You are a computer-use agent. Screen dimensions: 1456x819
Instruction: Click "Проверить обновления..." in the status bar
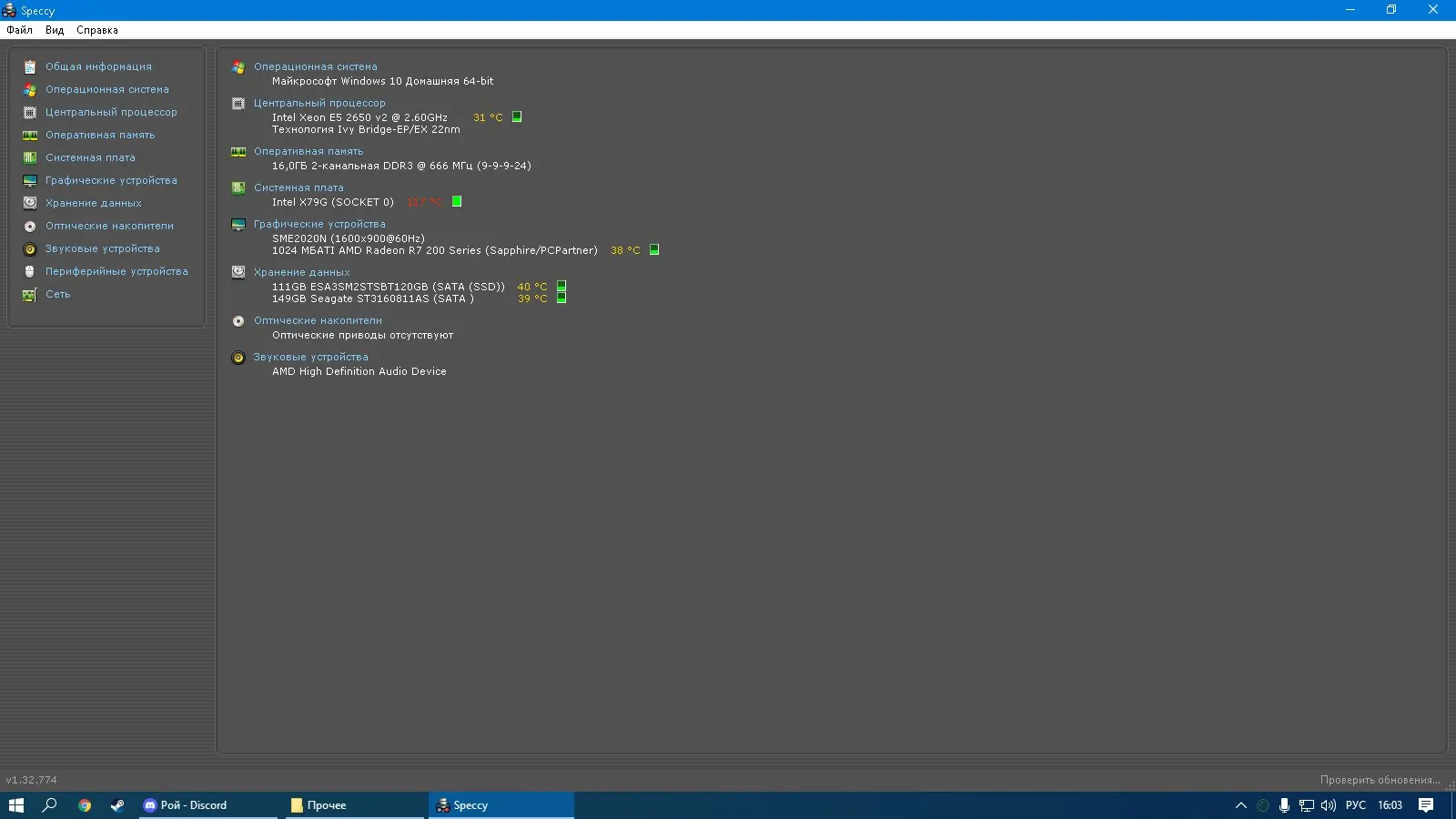pos(1380,780)
